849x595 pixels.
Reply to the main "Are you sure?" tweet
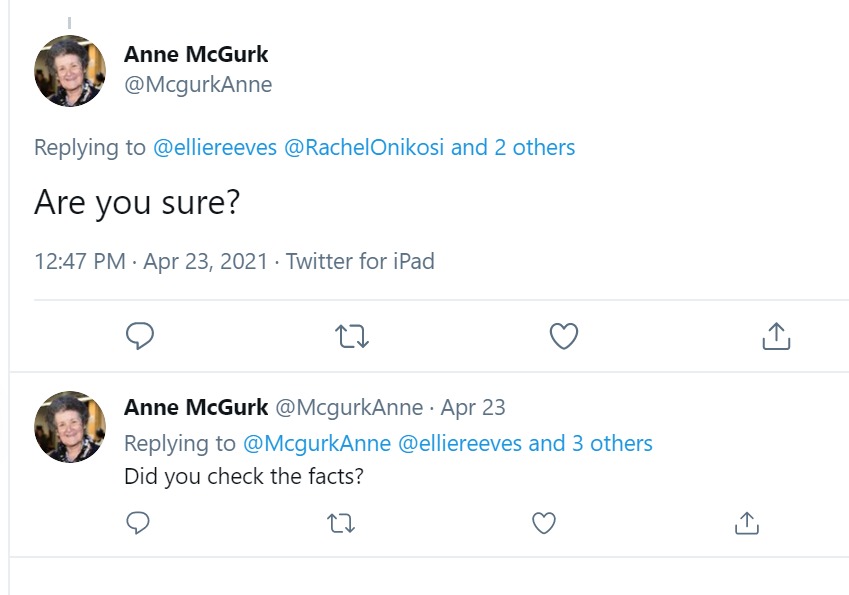coord(140,337)
